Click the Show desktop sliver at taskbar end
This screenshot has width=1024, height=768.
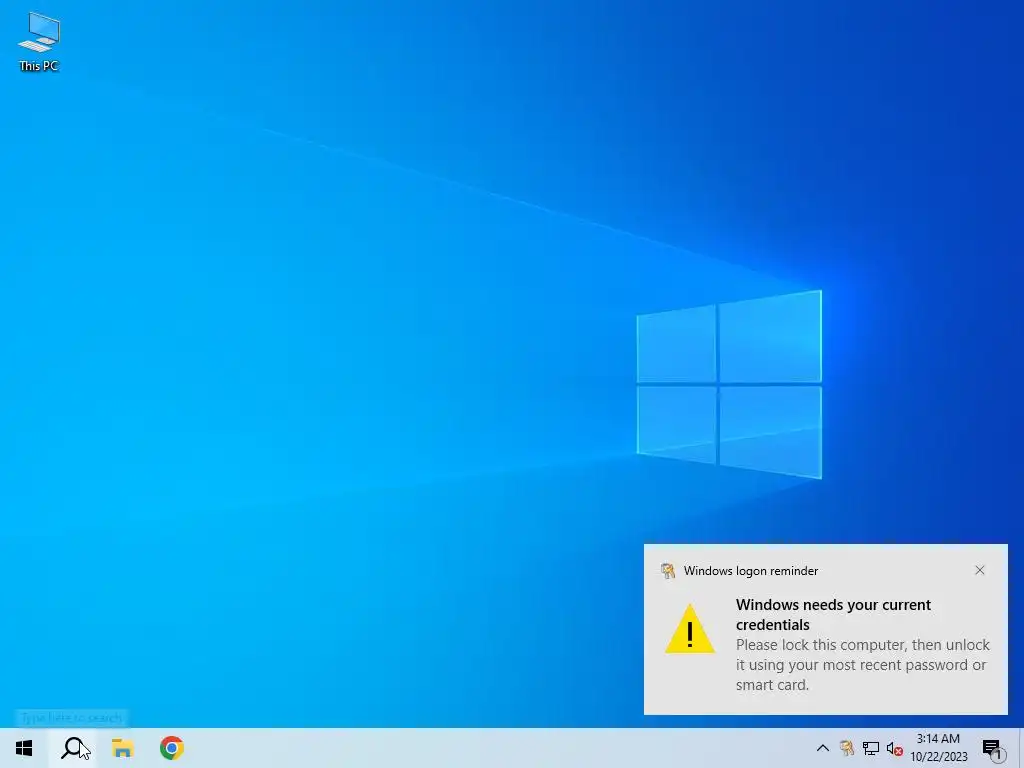1021,748
